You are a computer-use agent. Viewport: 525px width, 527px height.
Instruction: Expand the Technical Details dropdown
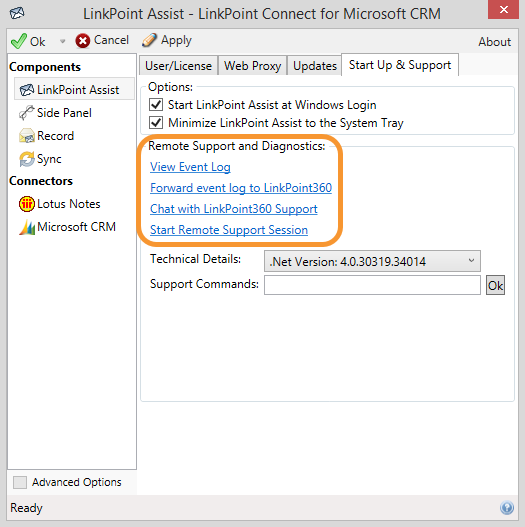(x=372, y=261)
